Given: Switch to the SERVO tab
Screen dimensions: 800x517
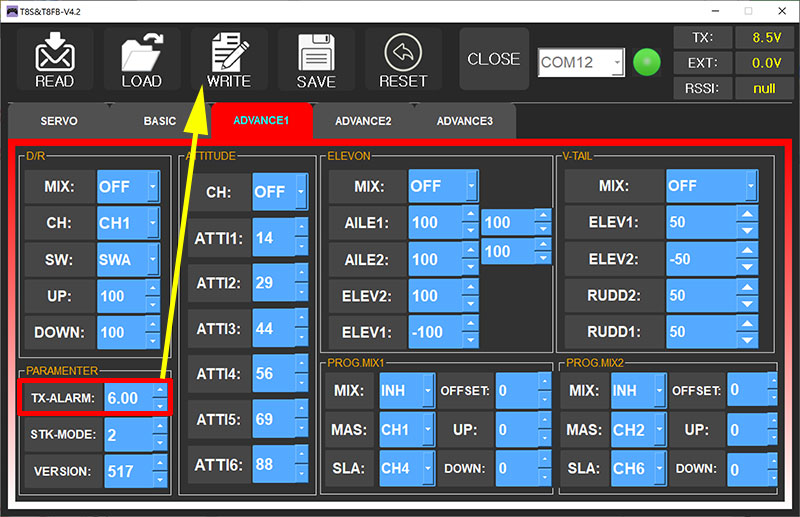Looking at the screenshot, I should click(58, 121).
